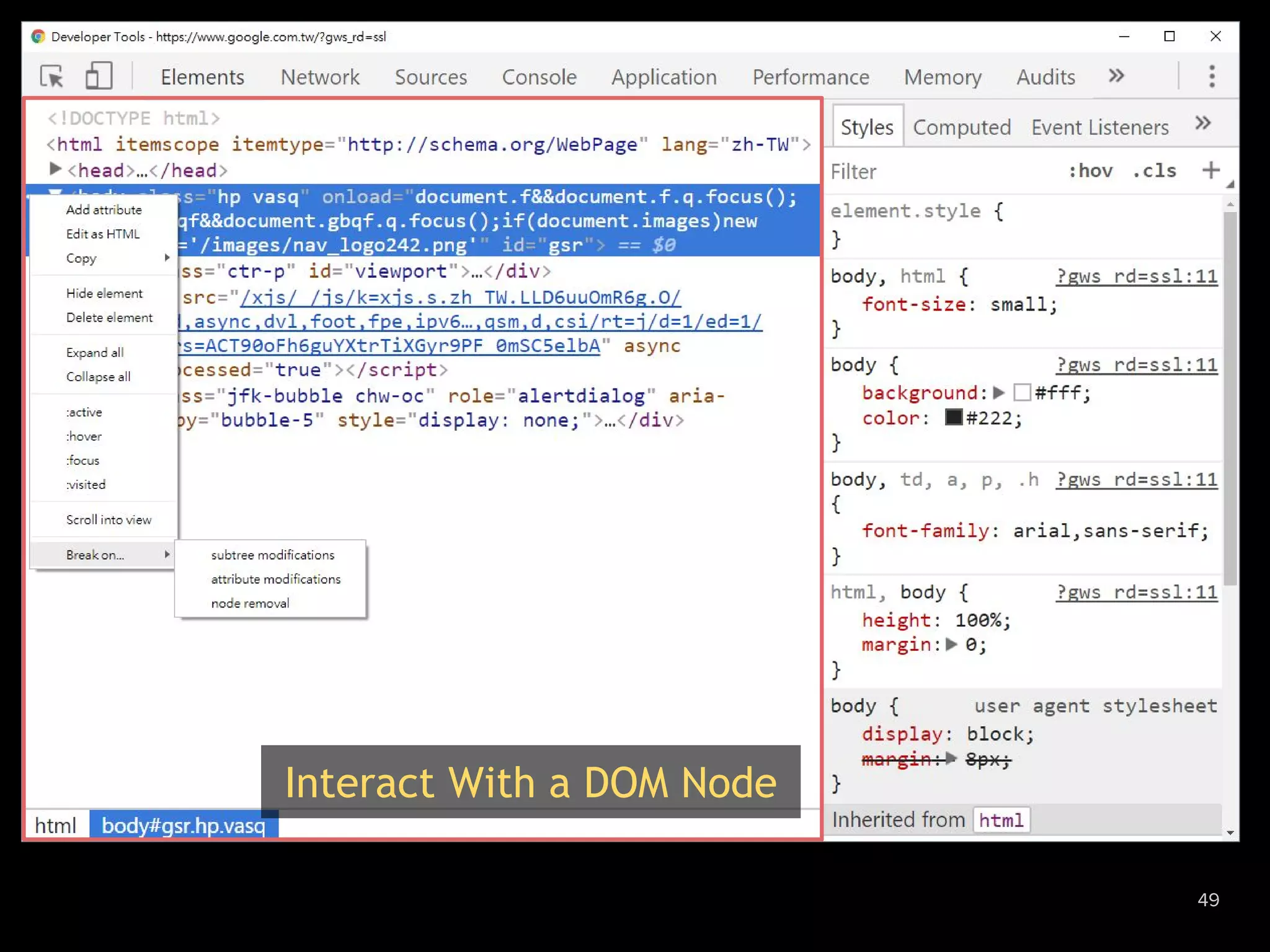Click the scrollbar down arrow in Styles
Image resolution: width=1270 pixels, height=952 pixels.
(x=1230, y=832)
